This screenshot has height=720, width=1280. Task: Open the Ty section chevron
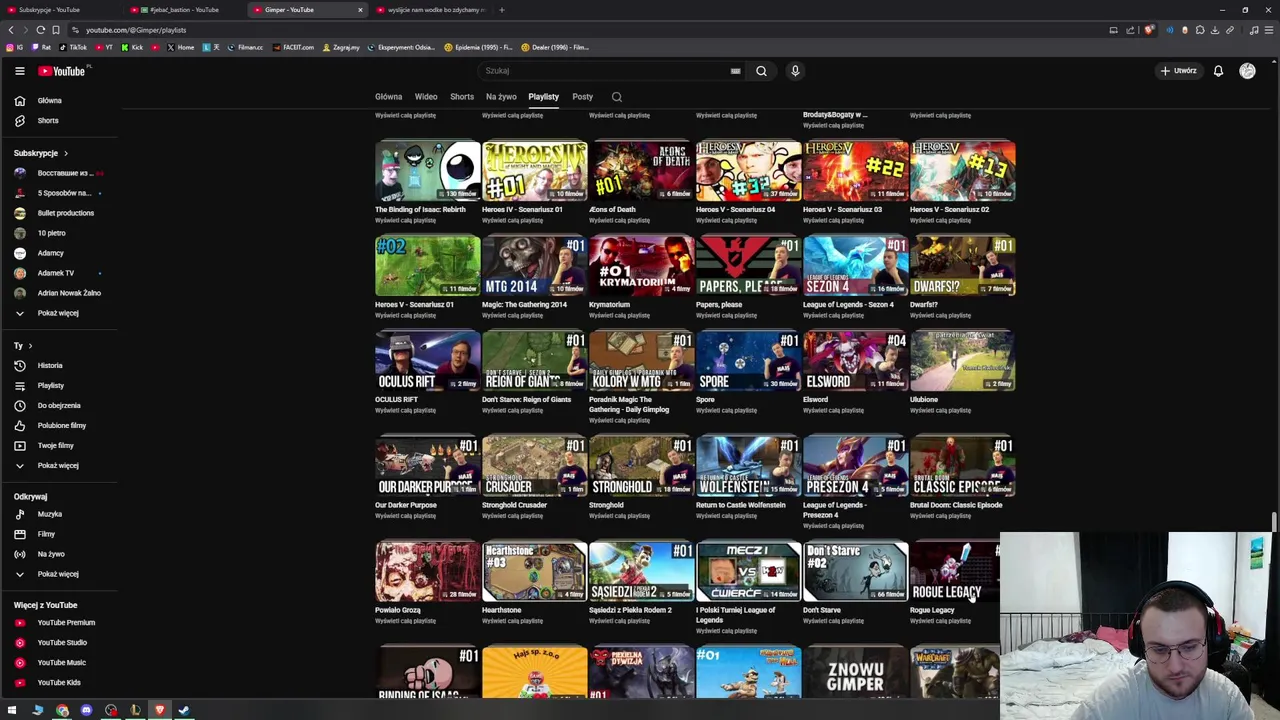click(x=30, y=345)
